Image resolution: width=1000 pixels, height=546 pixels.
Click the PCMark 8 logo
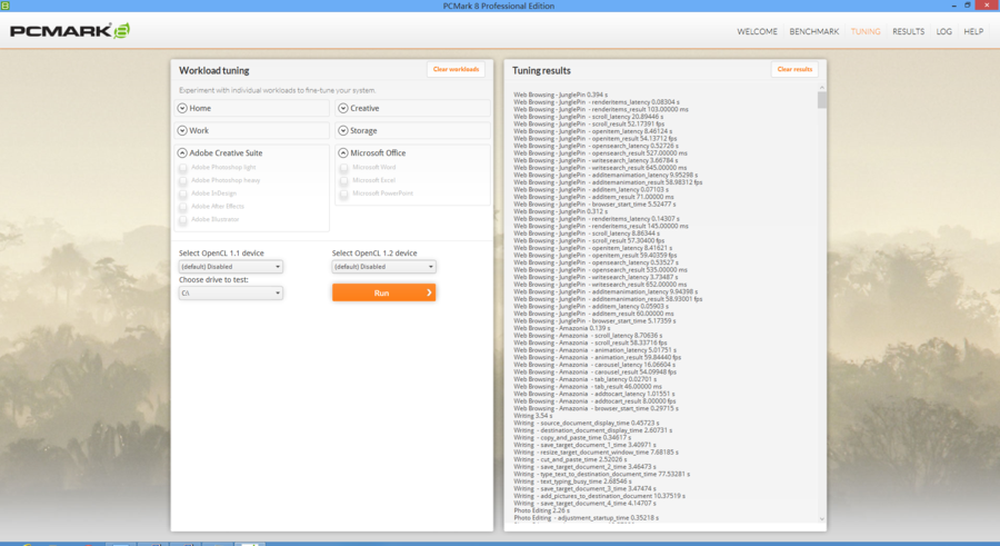point(70,31)
